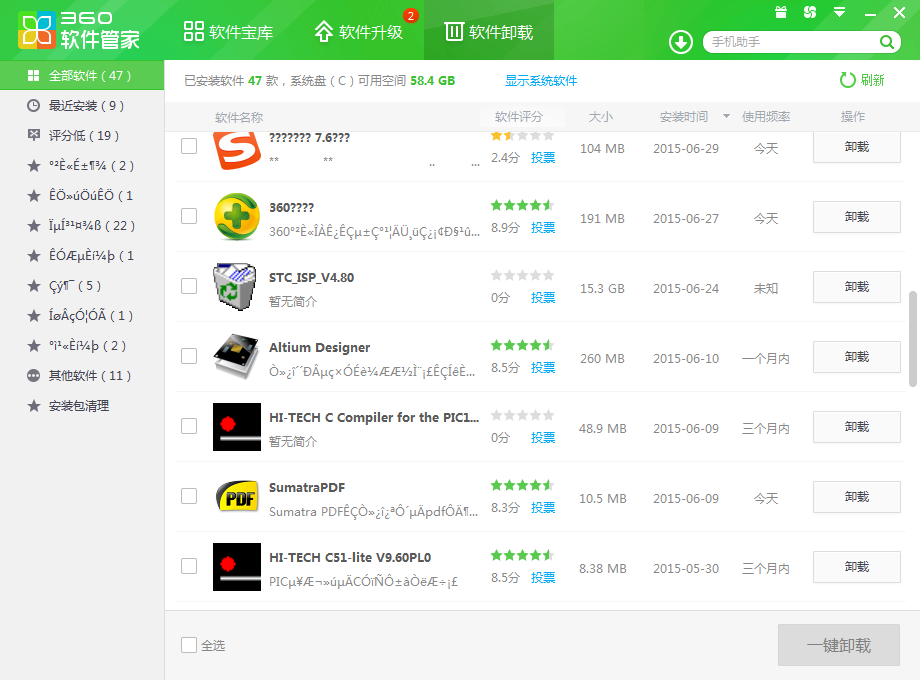Switch to the 软件宝库 tab
This screenshot has height=680, width=920.
[x=229, y=31]
